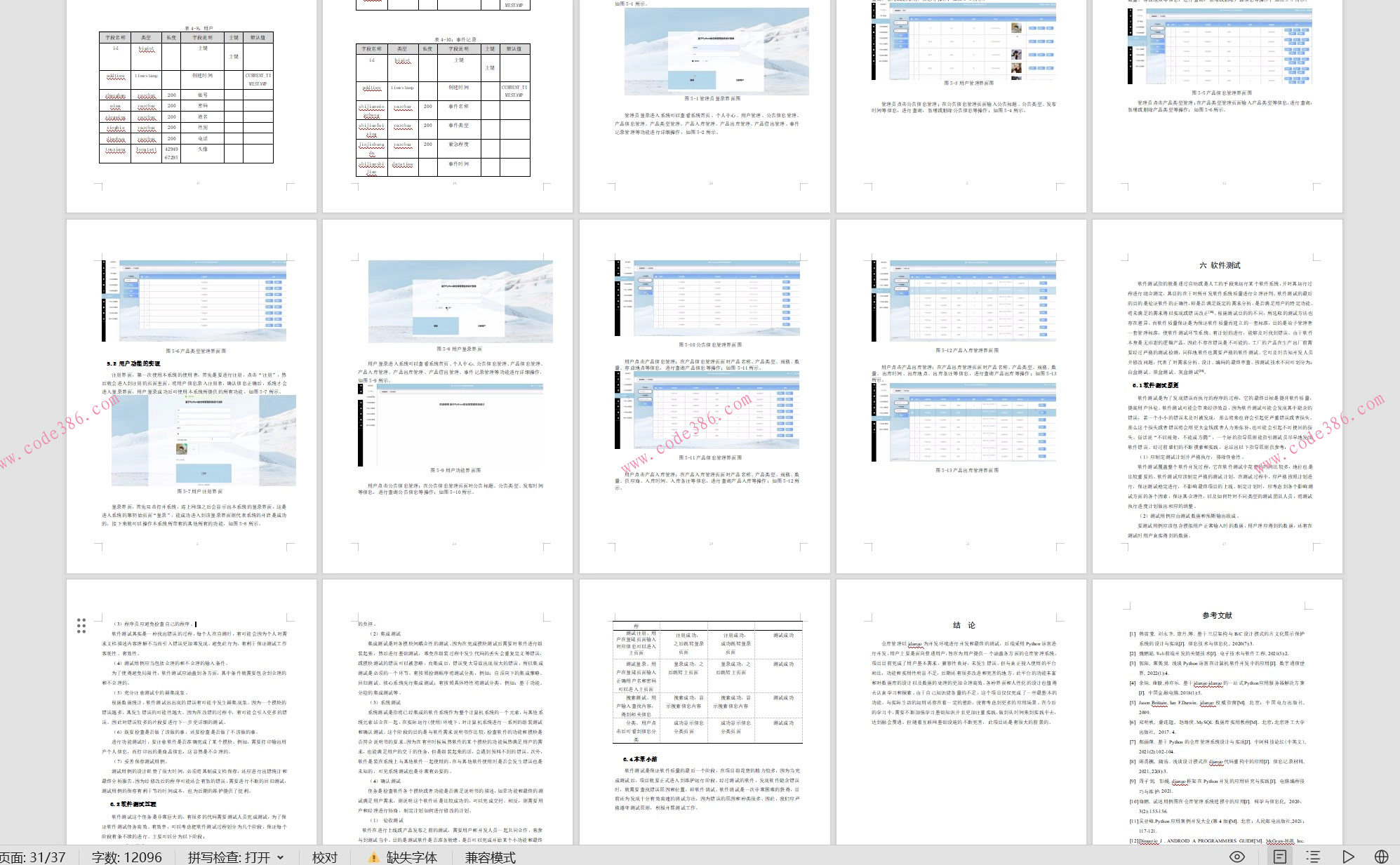This screenshot has height=865, width=1400.
Task: Click the 6.4 本章小结 section heading
Action: point(639,759)
